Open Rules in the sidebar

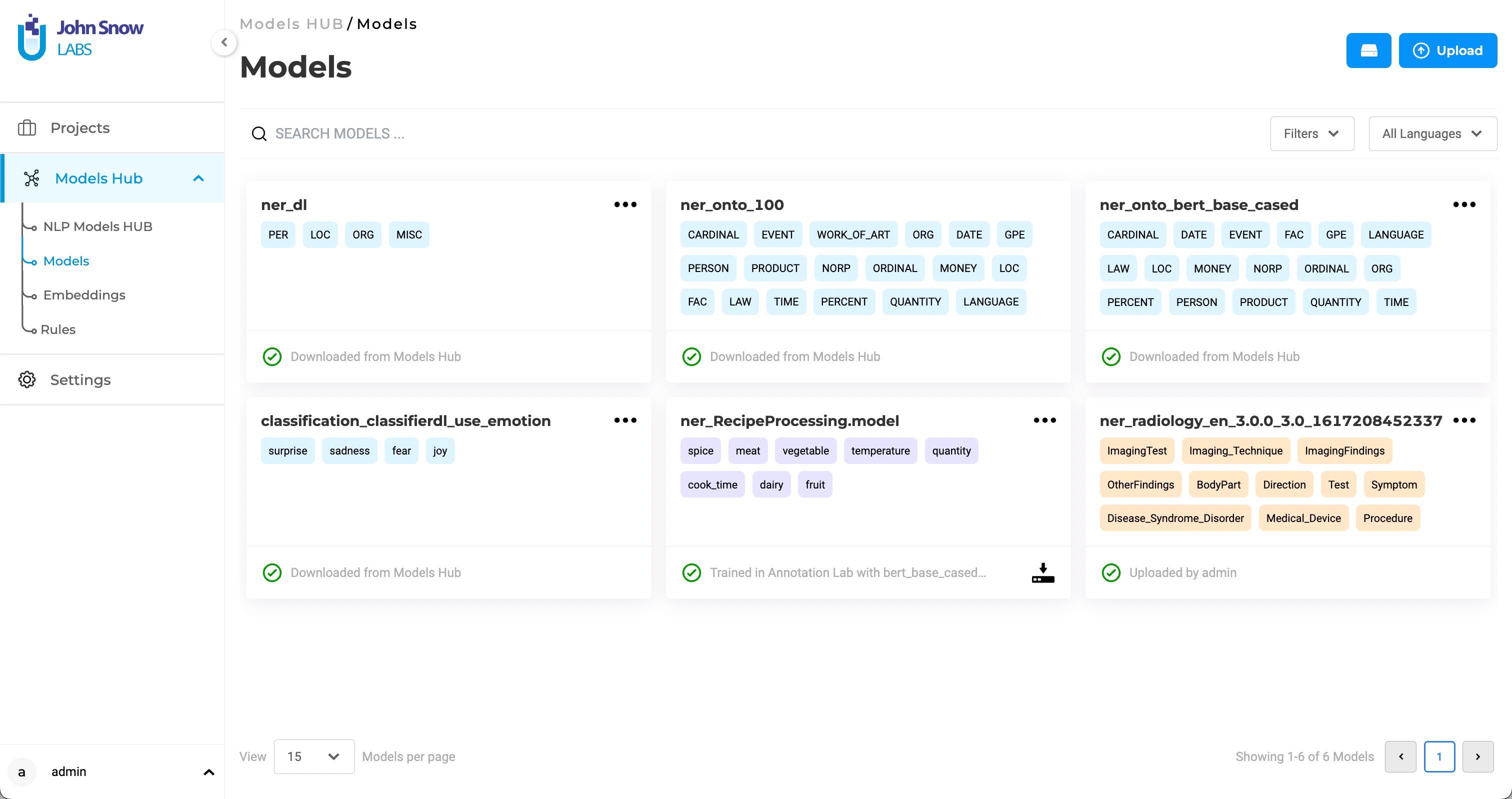pos(58,329)
